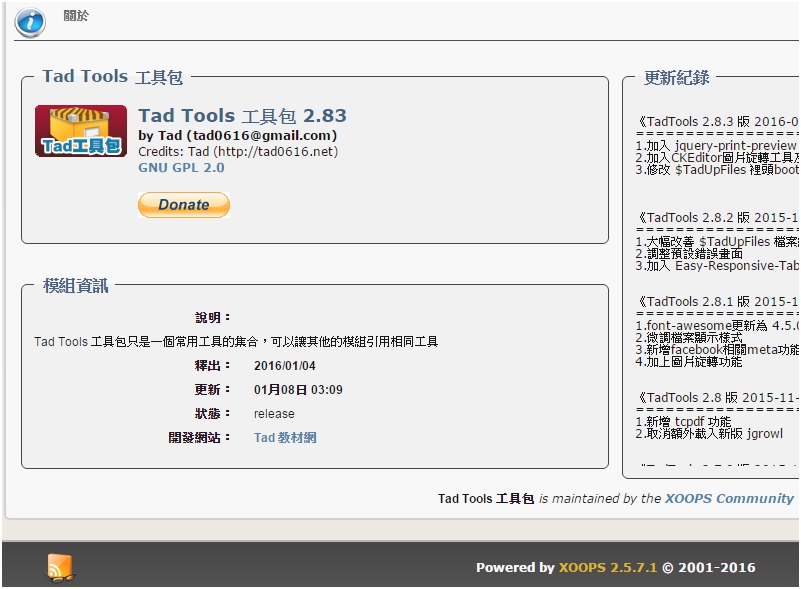
Task: Click the module description sentence under 說明
Action: [x=236, y=342]
